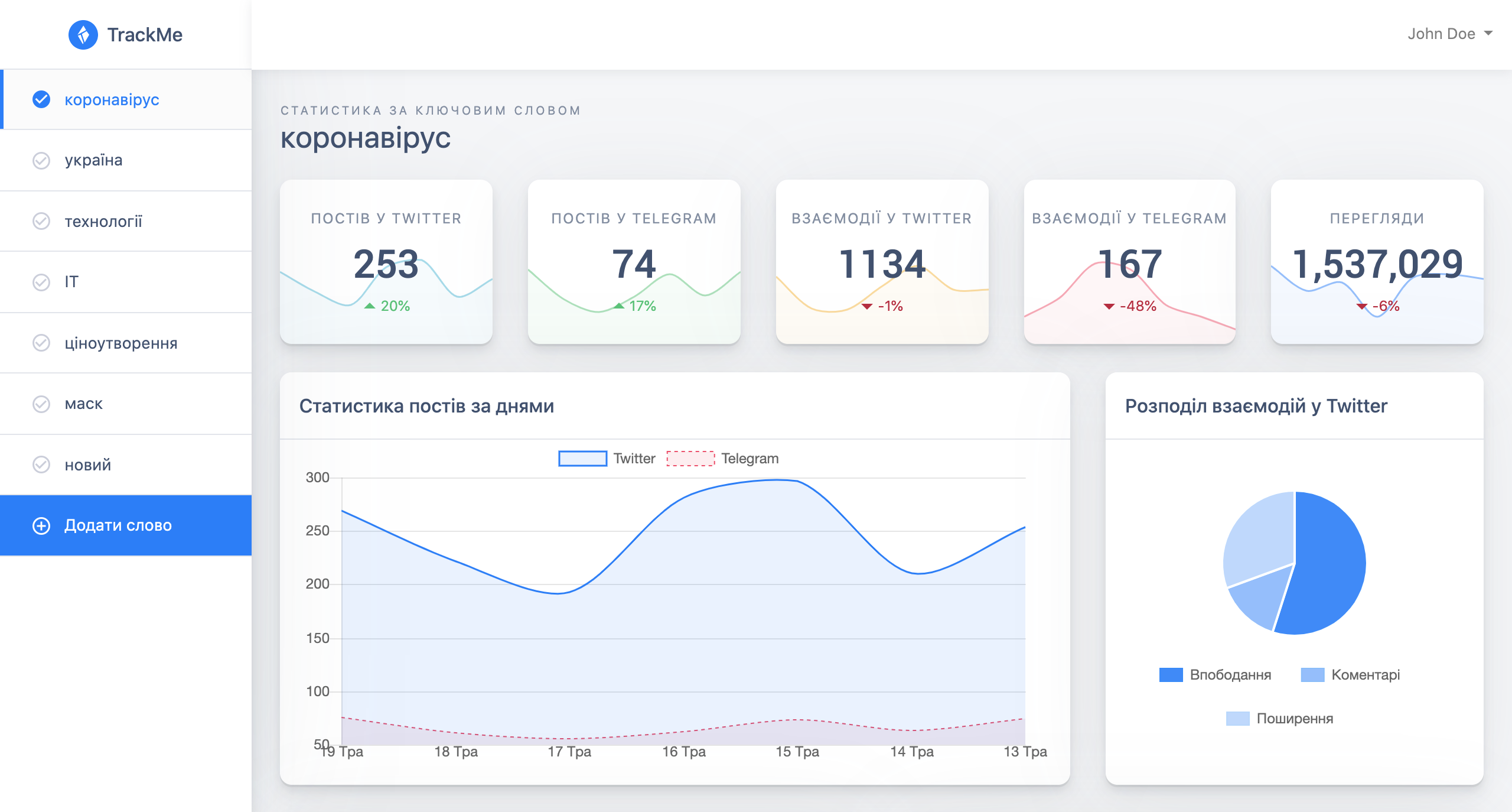The image size is (1512, 812).
Task: Open the John Doe account dropdown
Action: [1450, 34]
